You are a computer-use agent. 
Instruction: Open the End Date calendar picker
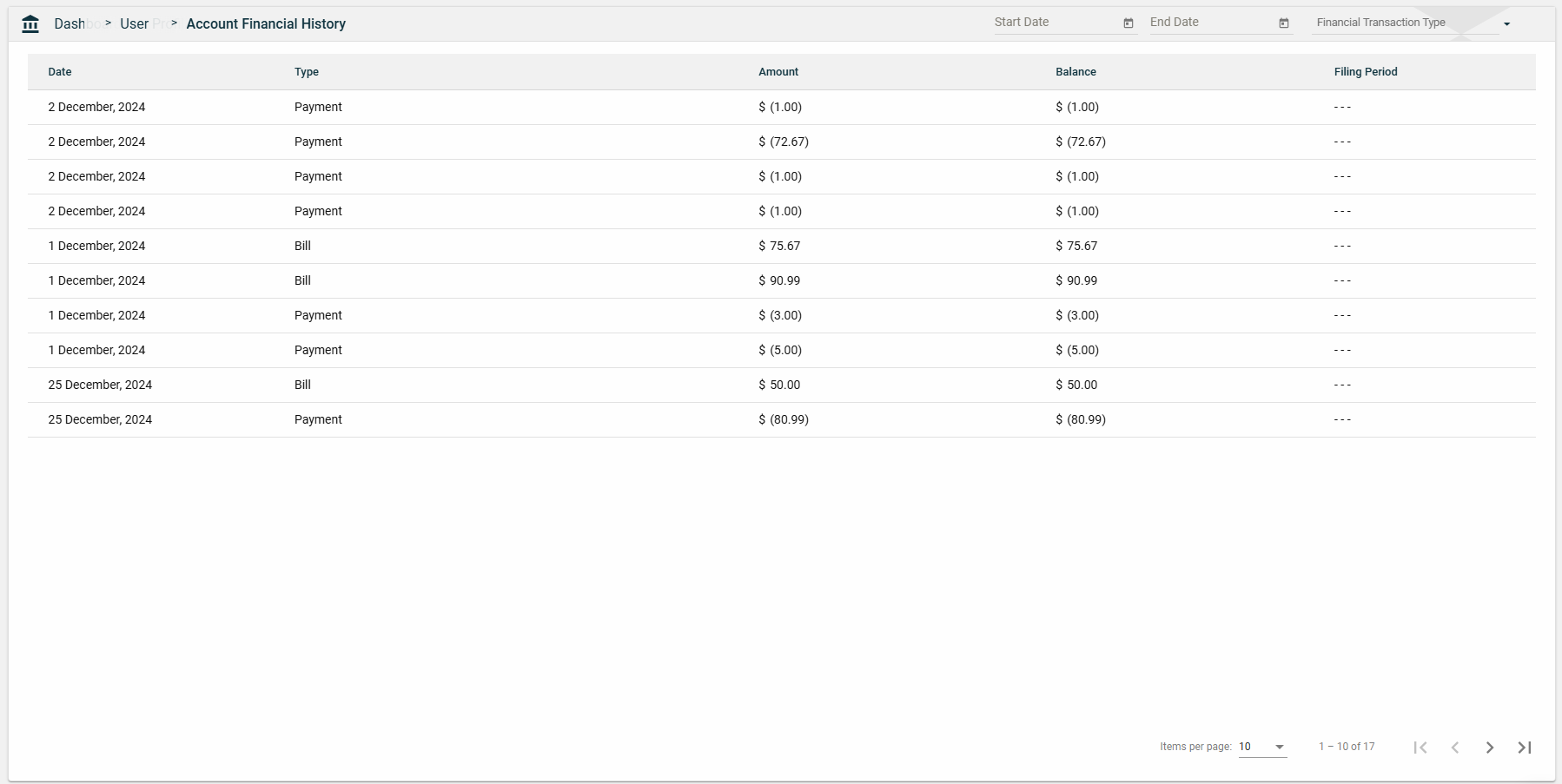(1283, 23)
